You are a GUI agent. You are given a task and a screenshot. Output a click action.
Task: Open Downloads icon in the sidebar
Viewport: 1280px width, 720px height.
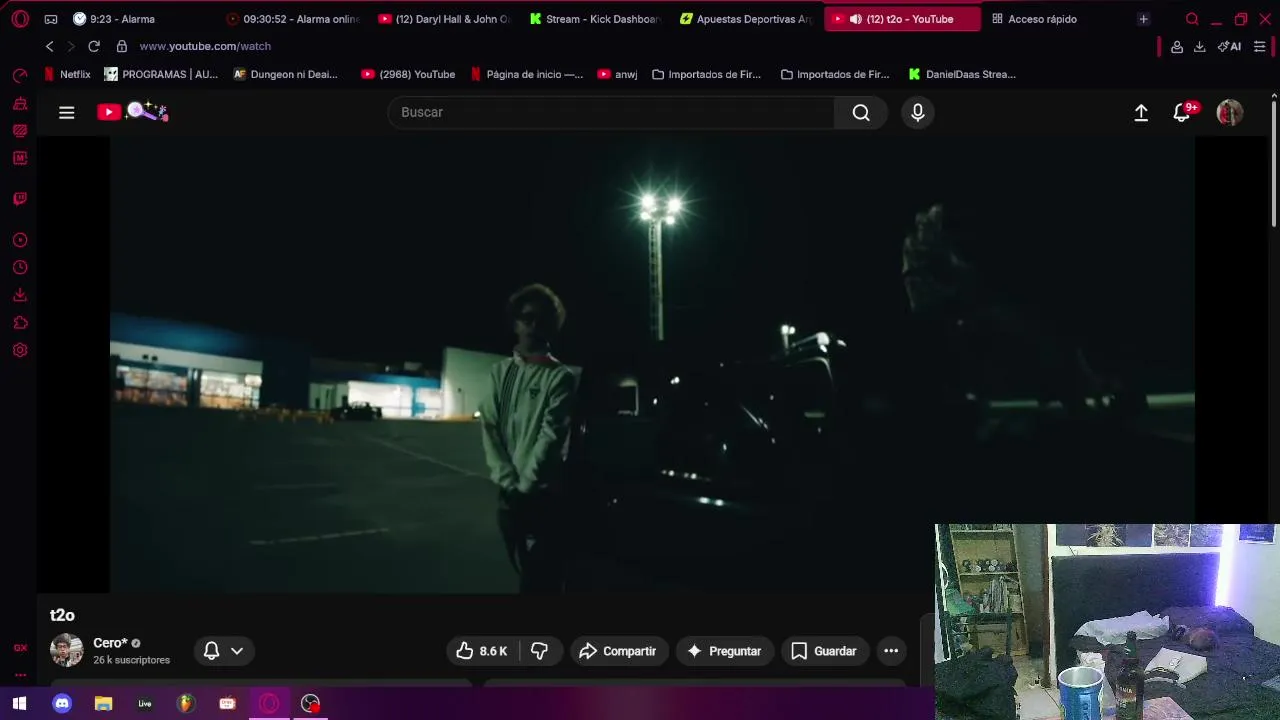tap(20, 295)
